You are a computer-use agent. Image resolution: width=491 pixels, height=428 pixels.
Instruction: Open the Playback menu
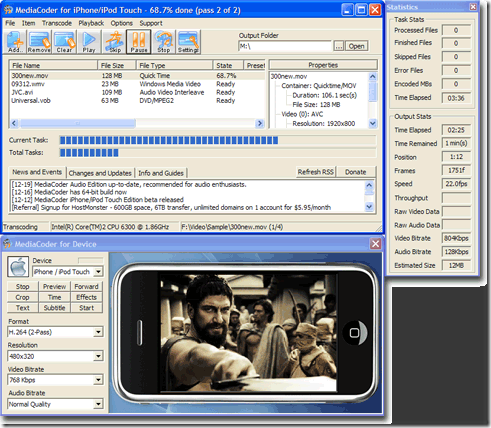[x=91, y=23]
